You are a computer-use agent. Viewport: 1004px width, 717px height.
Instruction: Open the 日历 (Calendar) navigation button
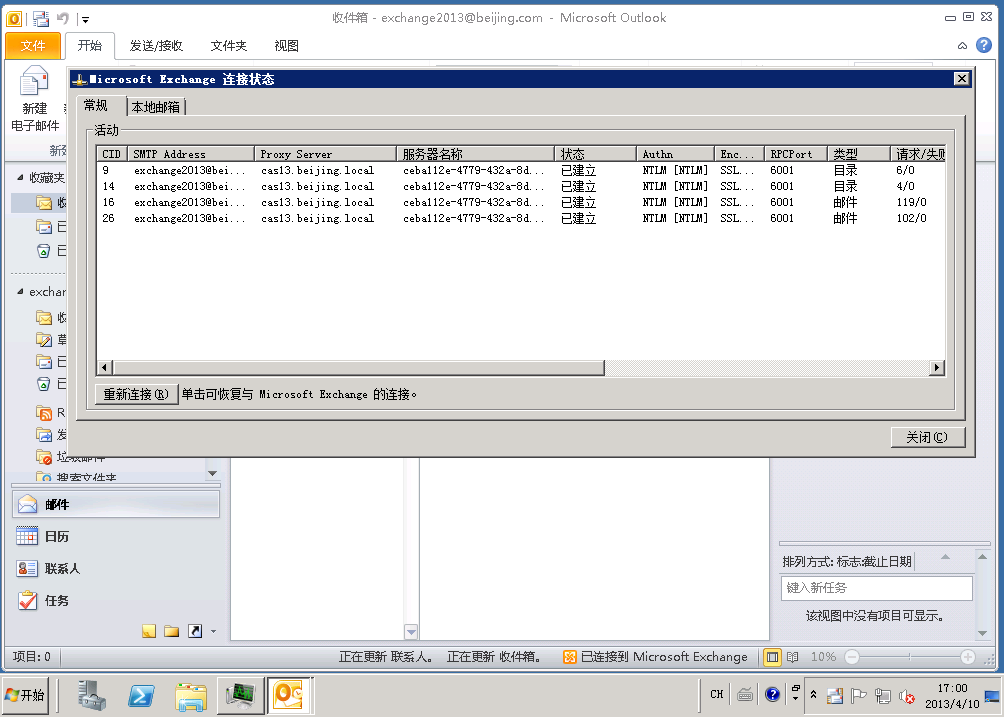(116, 536)
